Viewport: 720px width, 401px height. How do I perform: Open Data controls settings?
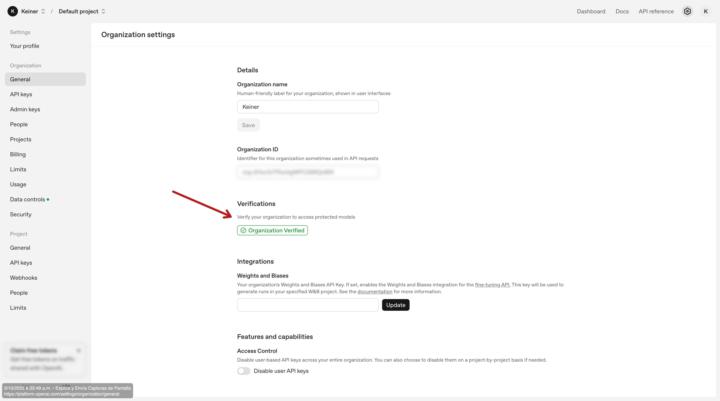pyautogui.click(x=27, y=199)
